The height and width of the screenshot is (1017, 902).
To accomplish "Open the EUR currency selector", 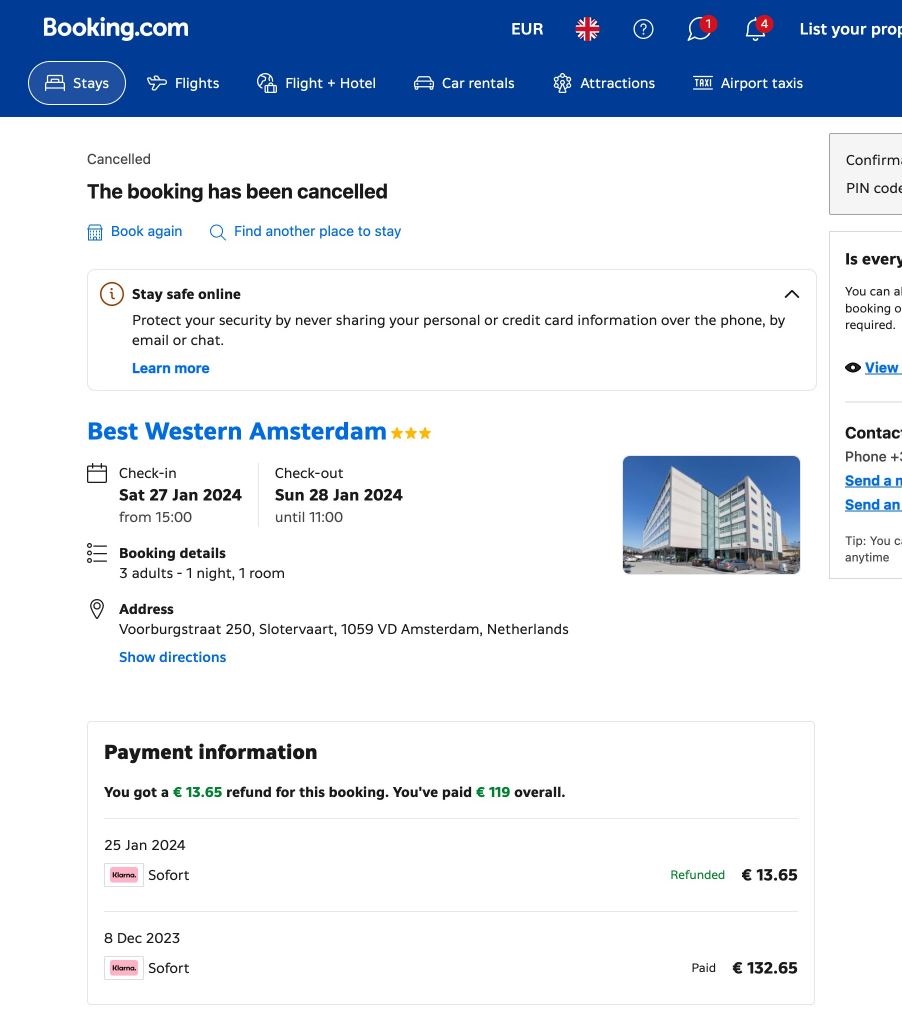I will point(527,29).
